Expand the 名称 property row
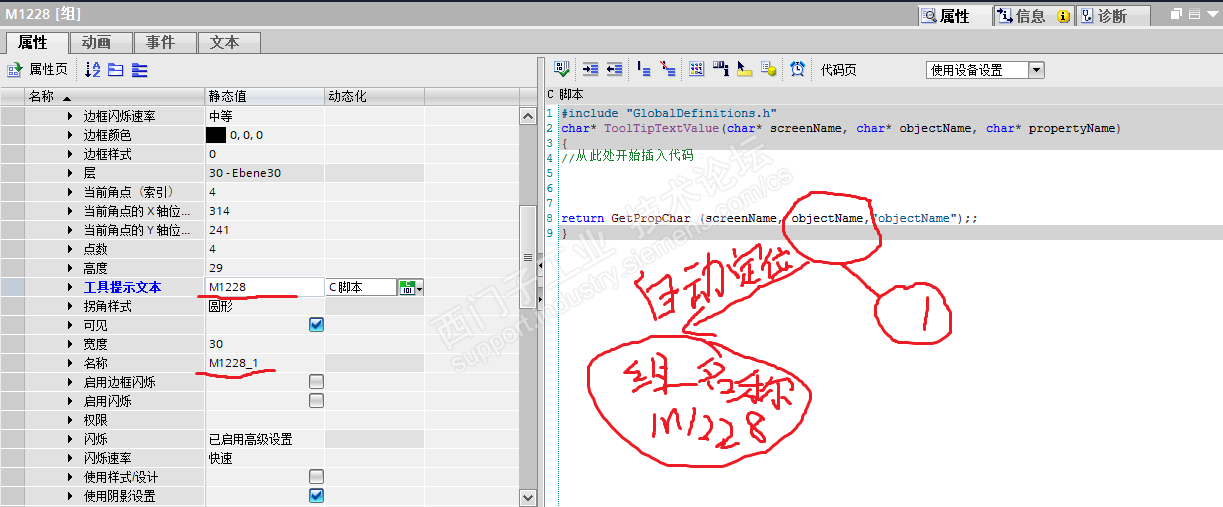1223x507 pixels. [x=70, y=363]
